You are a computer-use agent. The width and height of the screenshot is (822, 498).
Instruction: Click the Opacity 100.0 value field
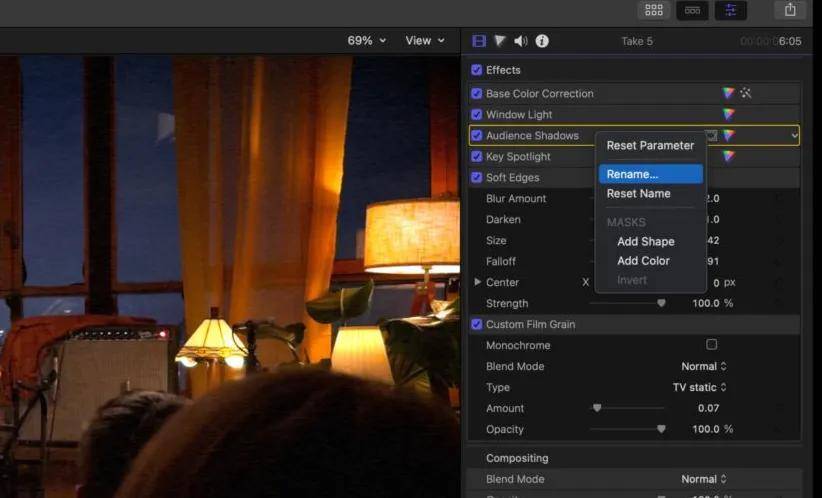(x=706, y=429)
